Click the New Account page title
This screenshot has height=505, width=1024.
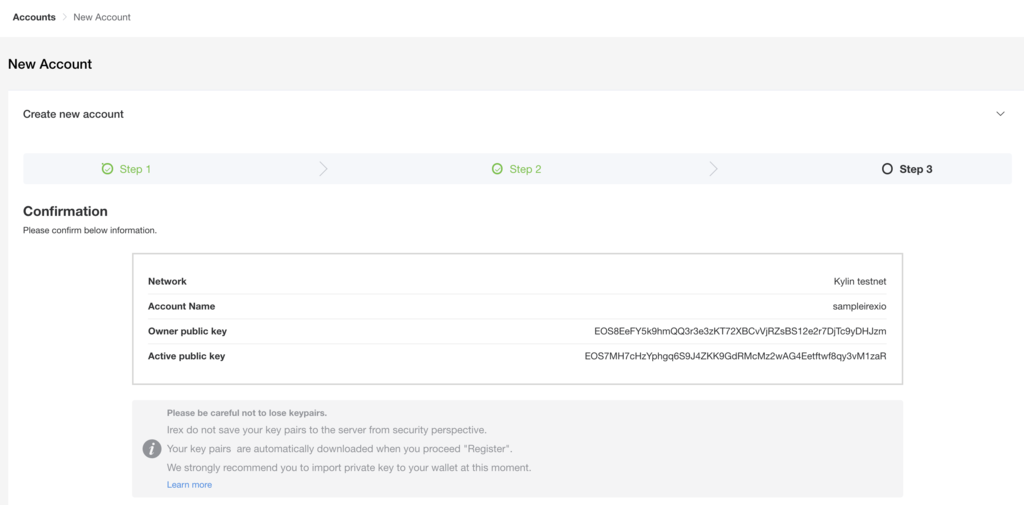[x=50, y=64]
